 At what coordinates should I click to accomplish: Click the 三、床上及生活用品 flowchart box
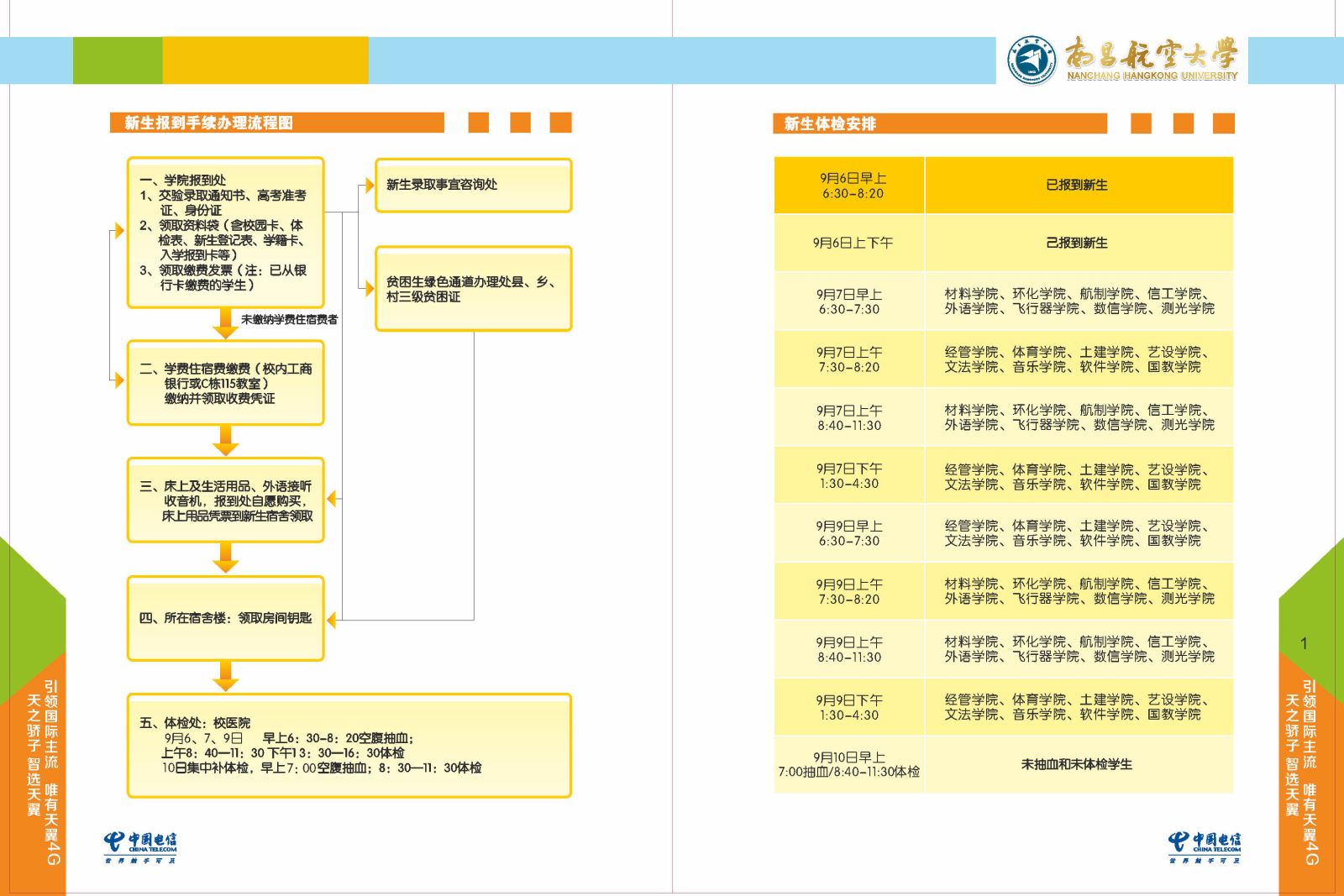pos(225,500)
